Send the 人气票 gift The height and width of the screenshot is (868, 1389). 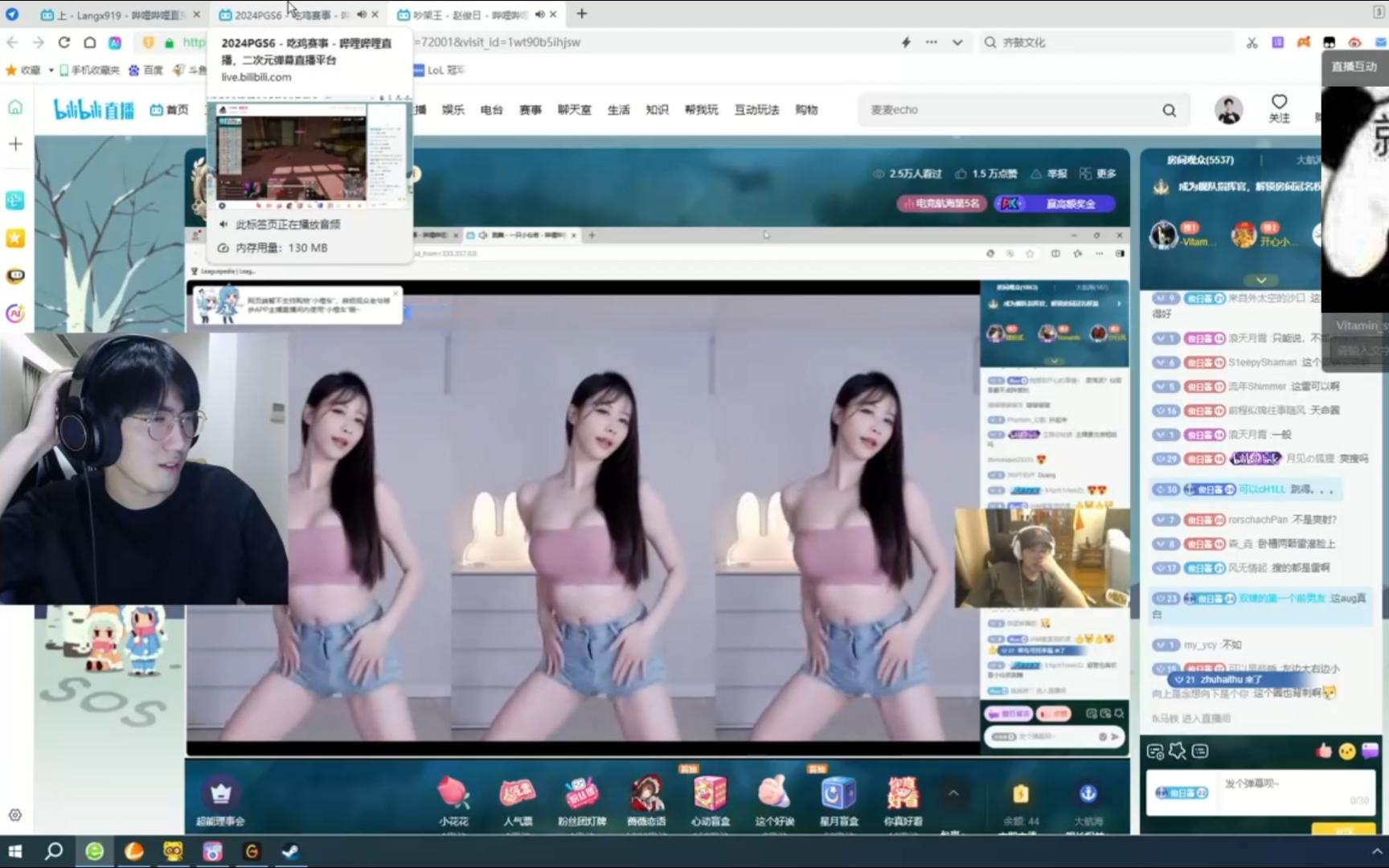pos(518,800)
